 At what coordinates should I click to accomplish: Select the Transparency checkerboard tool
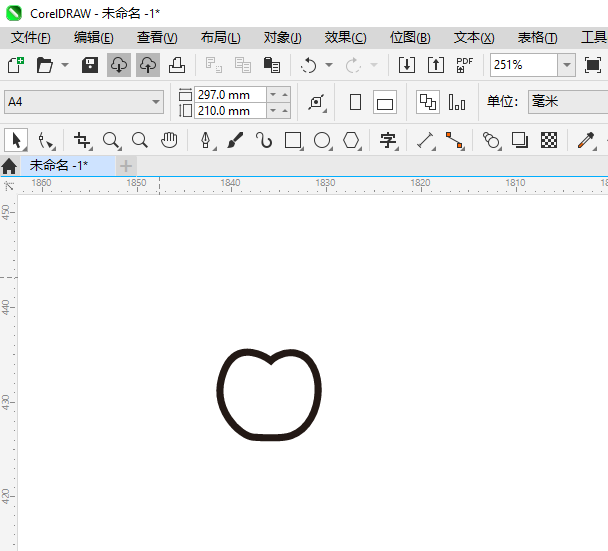click(x=549, y=140)
